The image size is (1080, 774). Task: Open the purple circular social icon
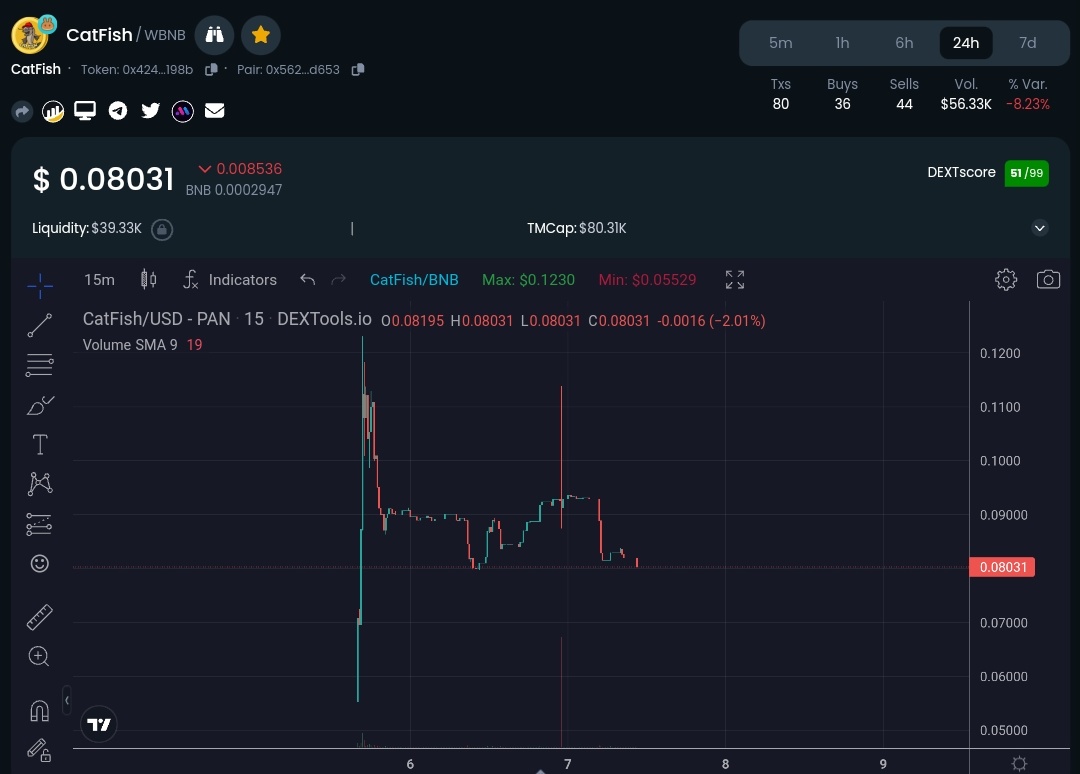coord(183,111)
